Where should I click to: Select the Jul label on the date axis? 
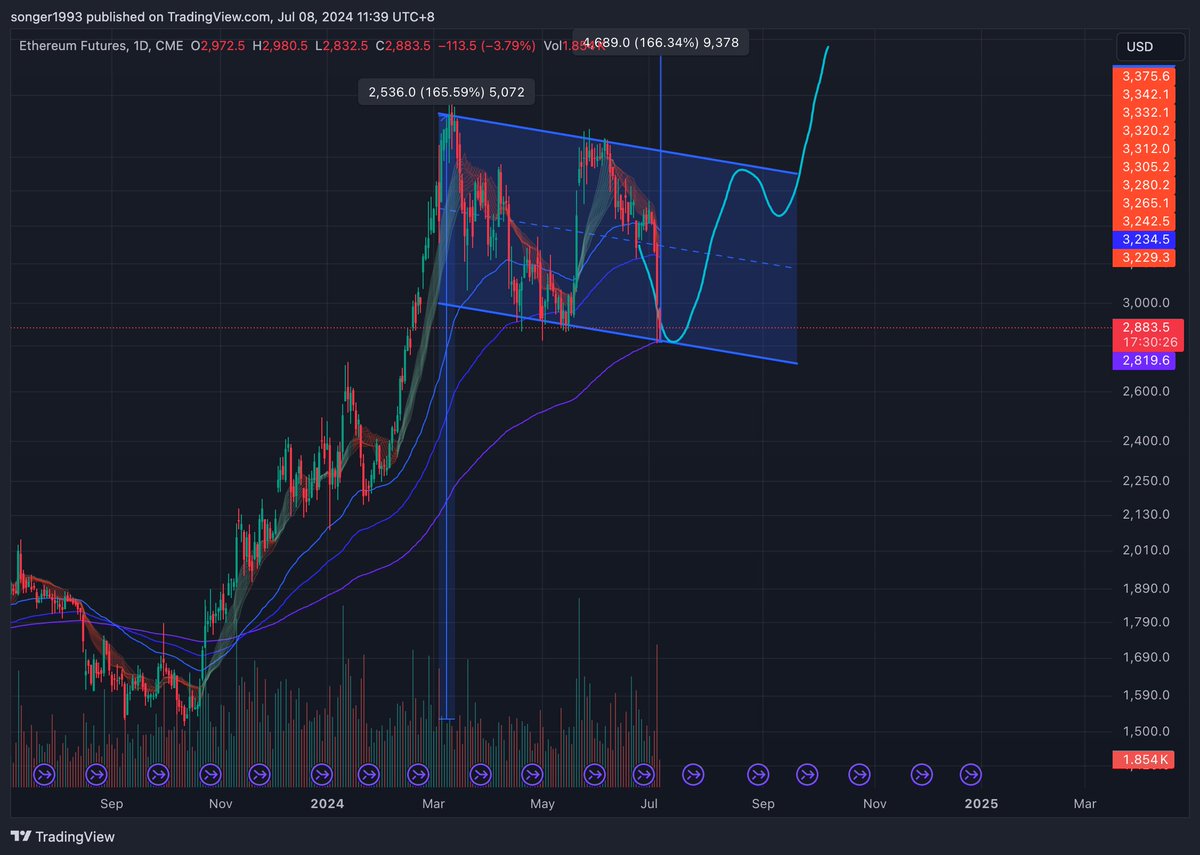[649, 803]
